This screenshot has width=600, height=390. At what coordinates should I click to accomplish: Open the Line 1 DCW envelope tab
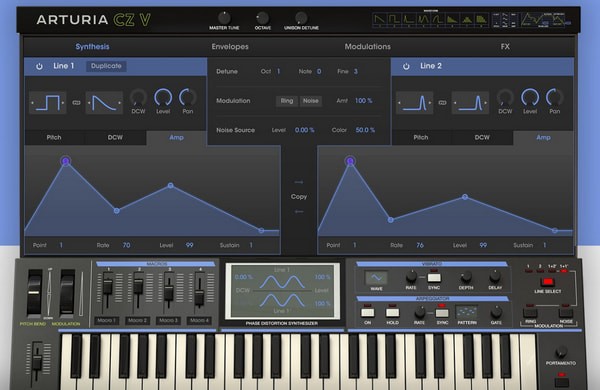pos(115,137)
